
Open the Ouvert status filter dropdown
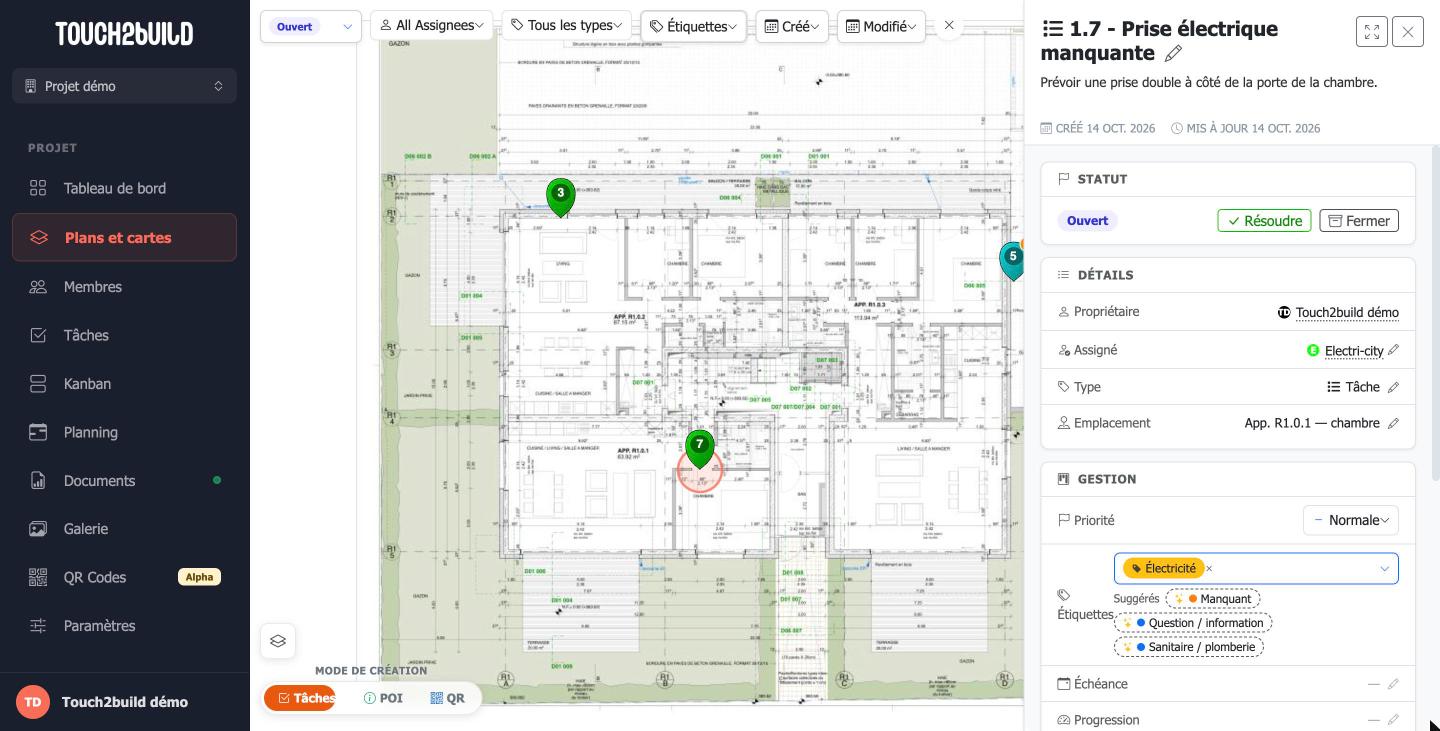point(310,27)
